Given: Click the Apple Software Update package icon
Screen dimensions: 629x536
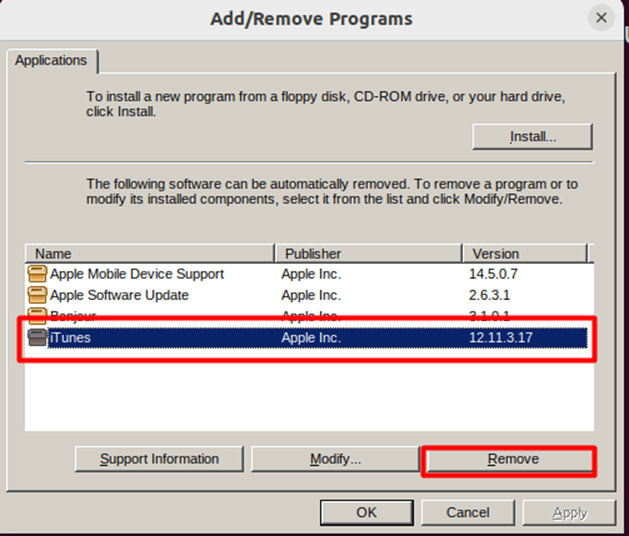Looking at the screenshot, I should click(x=37, y=295).
